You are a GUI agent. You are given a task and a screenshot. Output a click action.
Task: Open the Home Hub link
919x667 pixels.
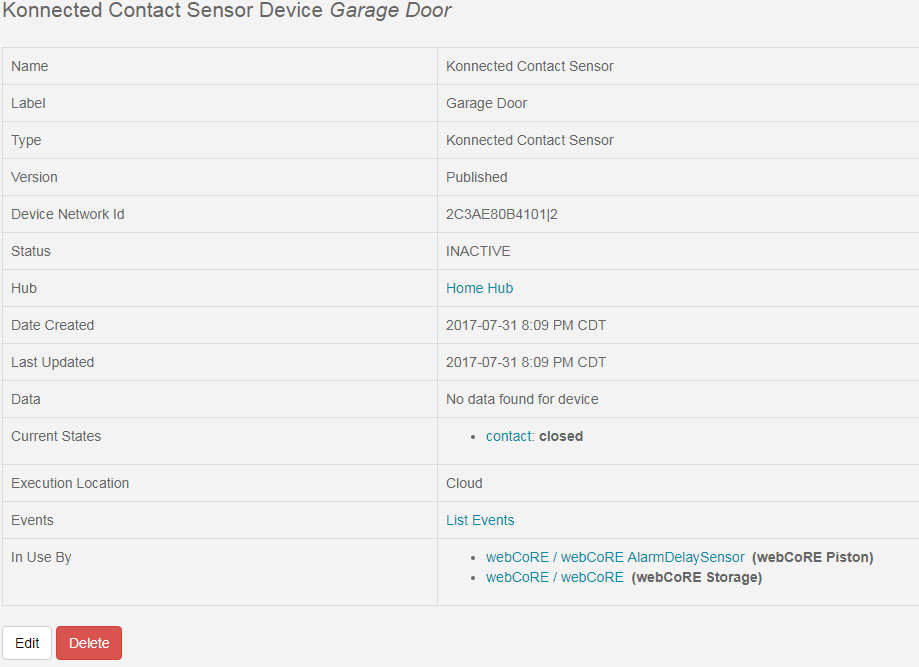coord(479,288)
